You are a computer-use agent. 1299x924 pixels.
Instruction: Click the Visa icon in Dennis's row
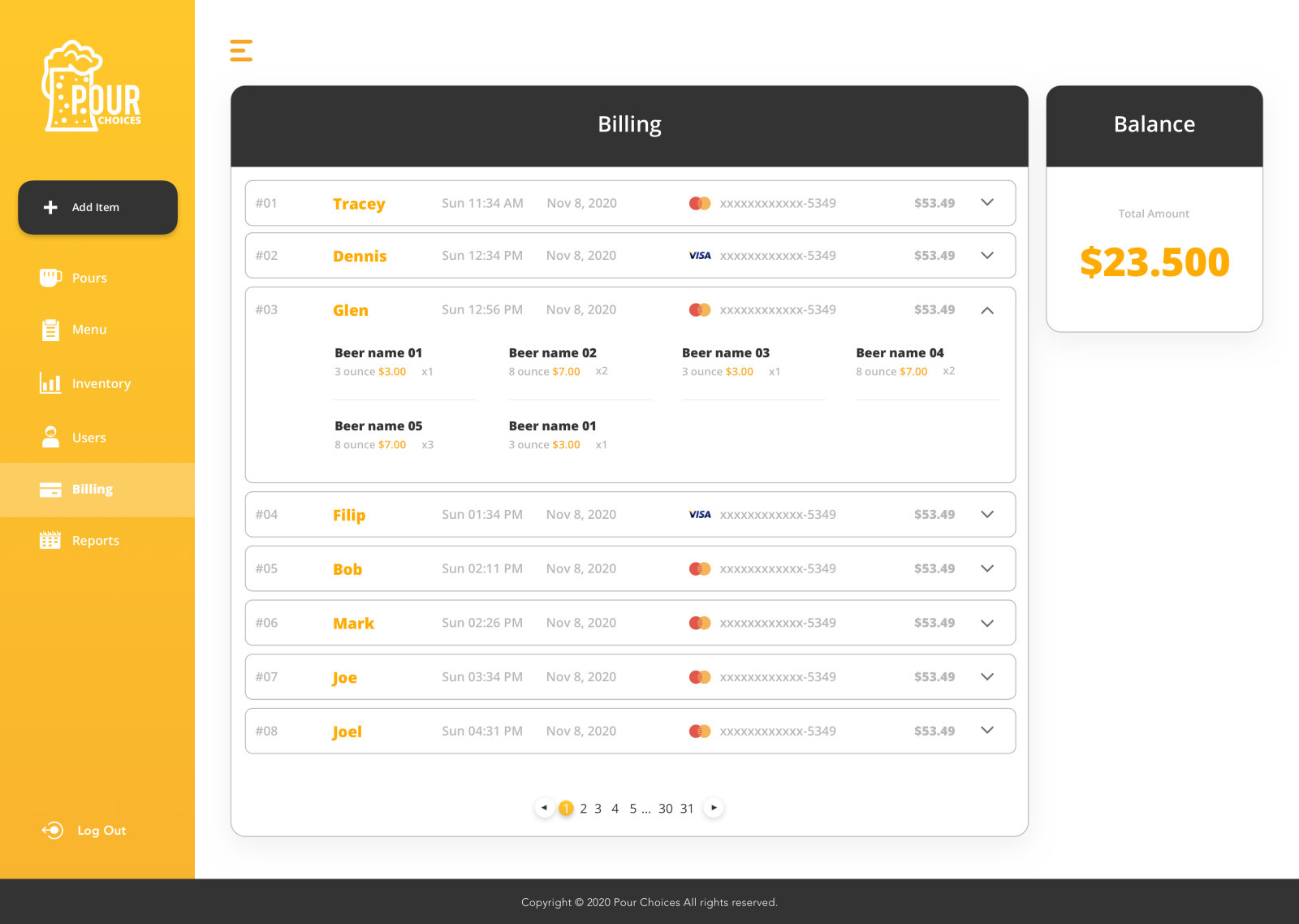700,256
